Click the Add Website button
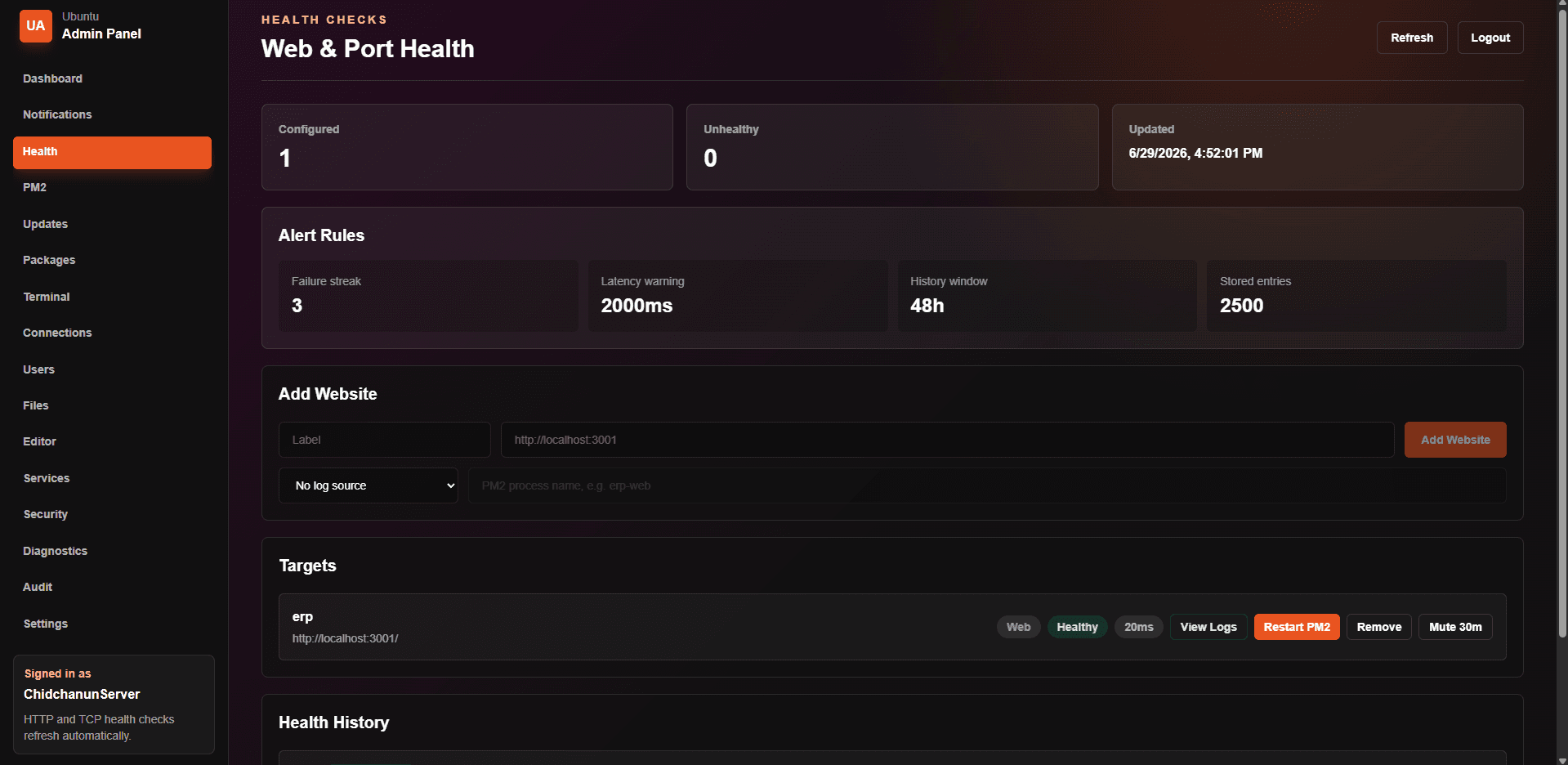This screenshot has height=765, width=1568. point(1455,440)
